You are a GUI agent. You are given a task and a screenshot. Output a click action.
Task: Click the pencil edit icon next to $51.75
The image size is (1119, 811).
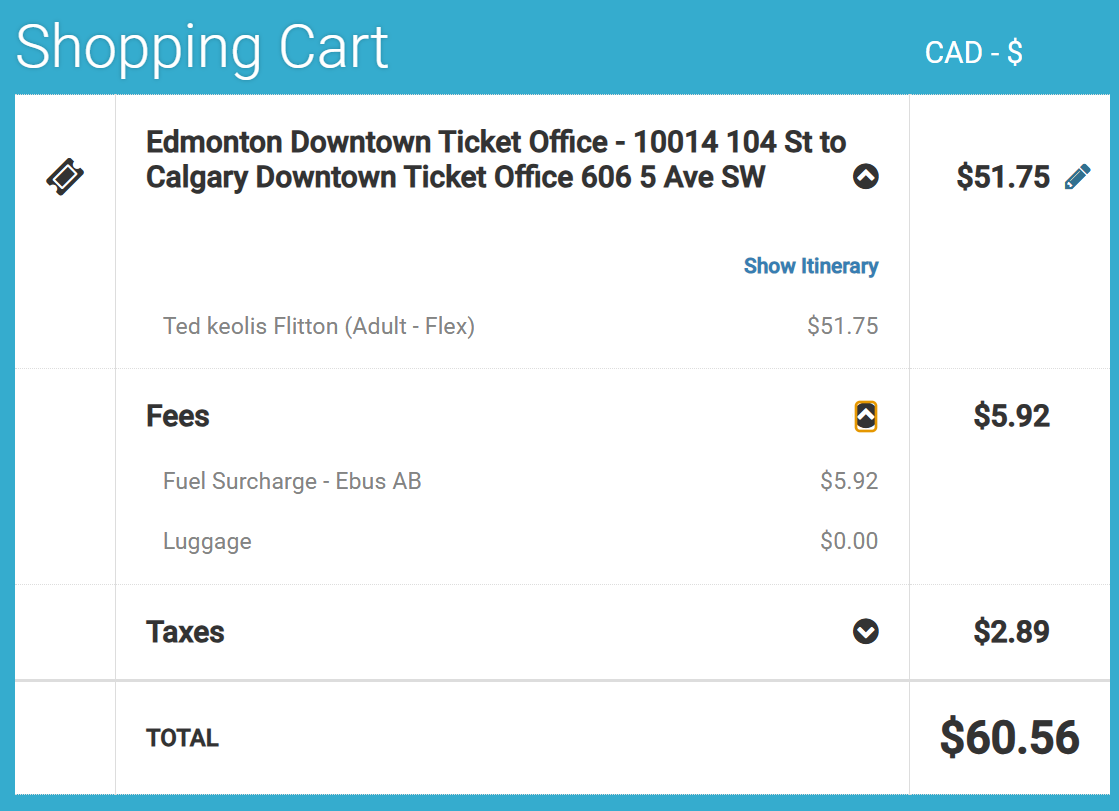coord(1078,178)
